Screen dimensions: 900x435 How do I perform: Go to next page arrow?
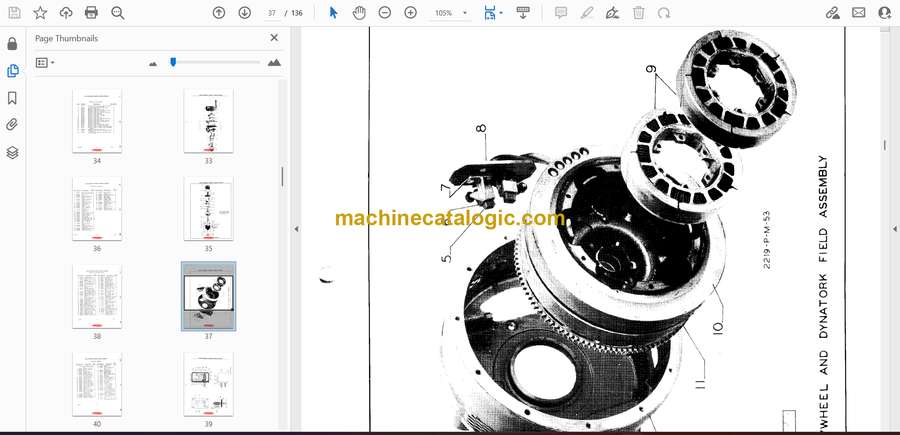coord(245,13)
